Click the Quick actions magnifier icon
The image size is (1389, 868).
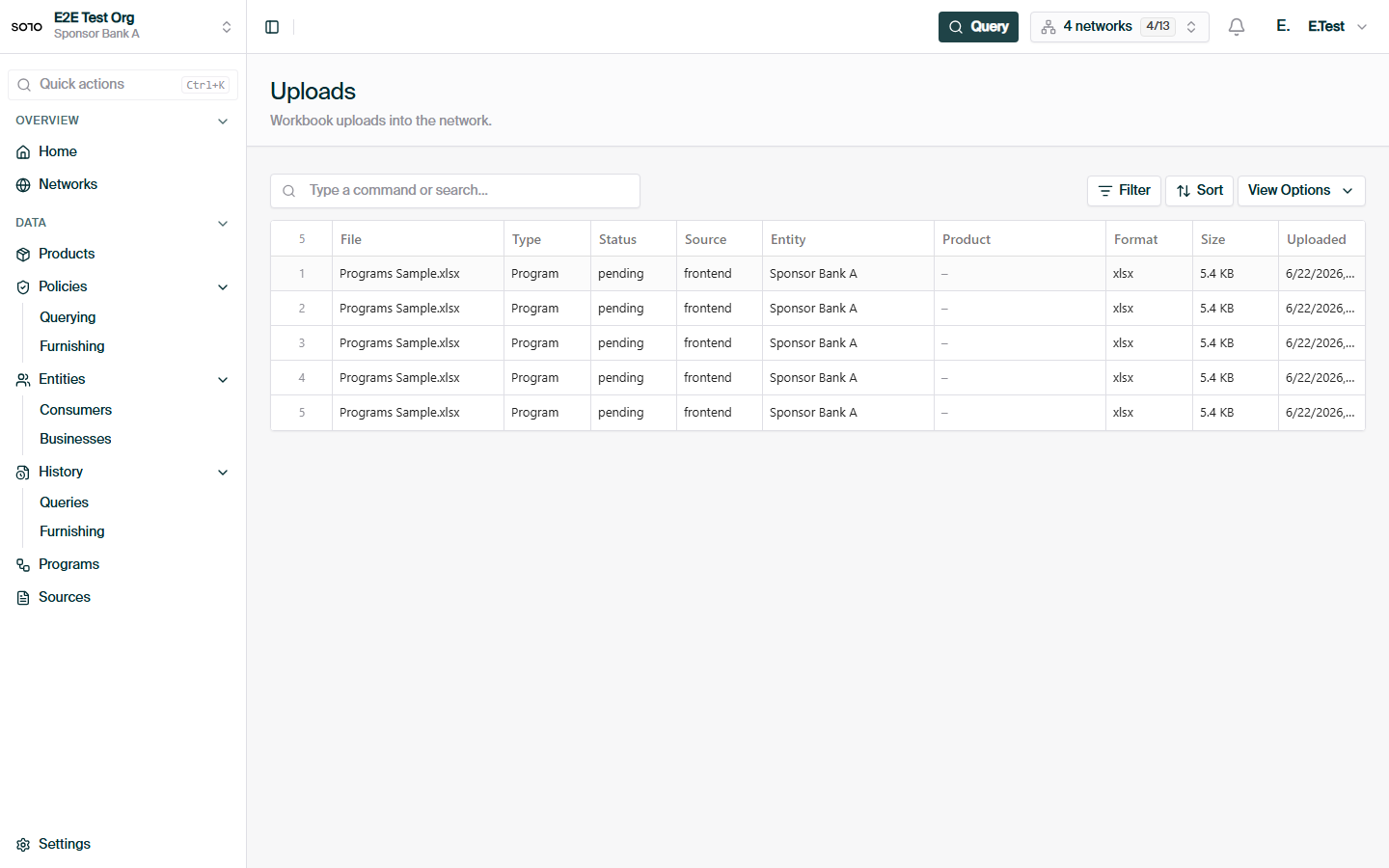point(24,85)
